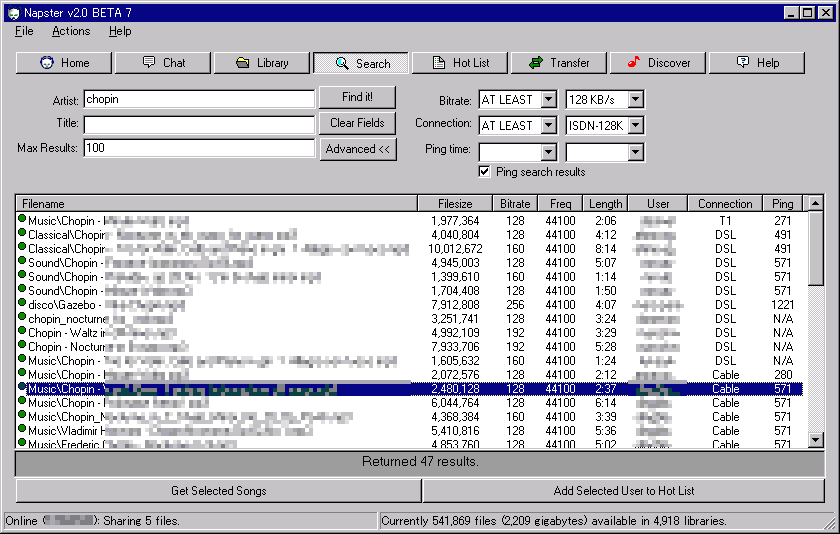840x534 pixels.
Task: Sort by Connection column header
Action: [x=725, y=204]
